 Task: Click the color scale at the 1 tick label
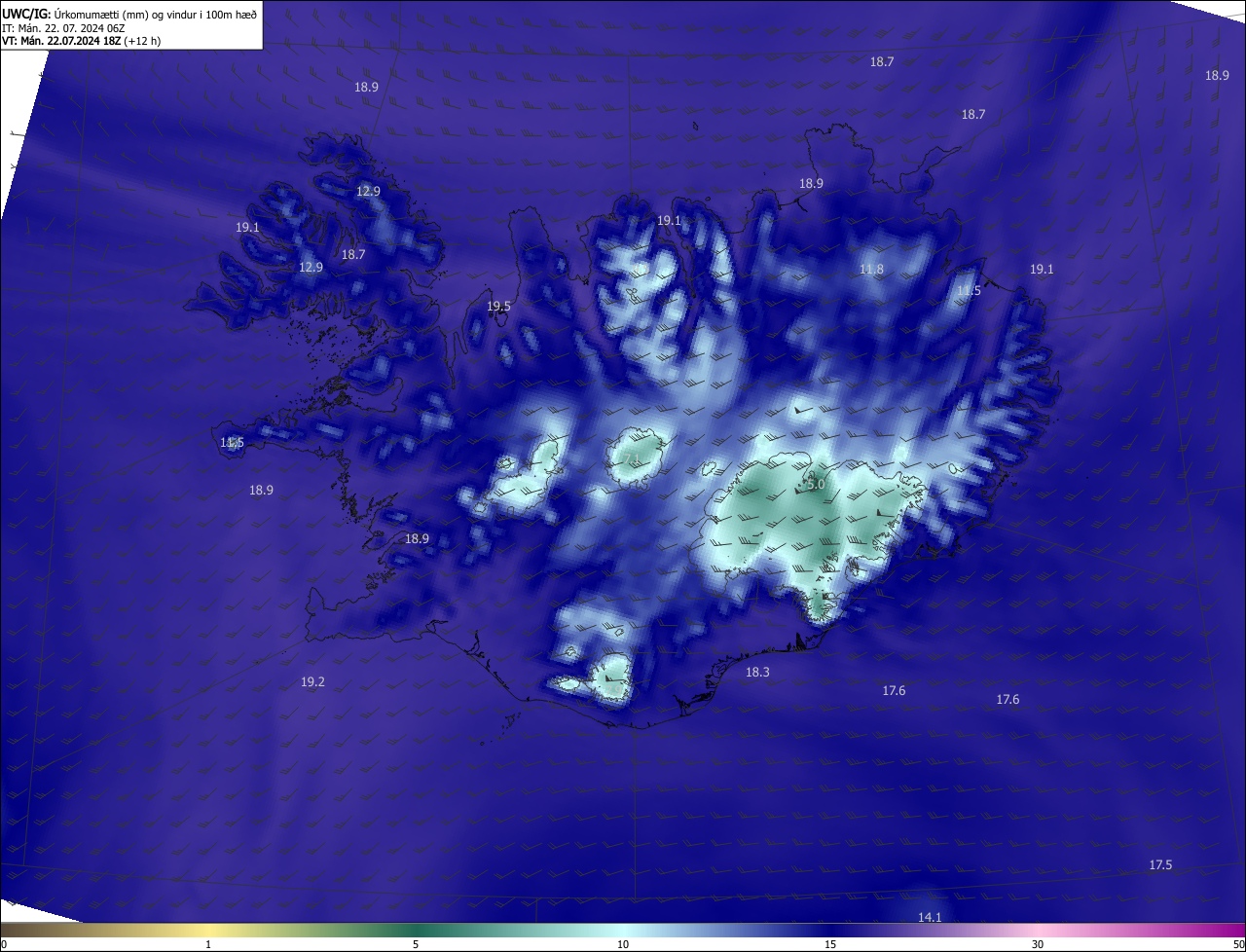coord(209,944)
